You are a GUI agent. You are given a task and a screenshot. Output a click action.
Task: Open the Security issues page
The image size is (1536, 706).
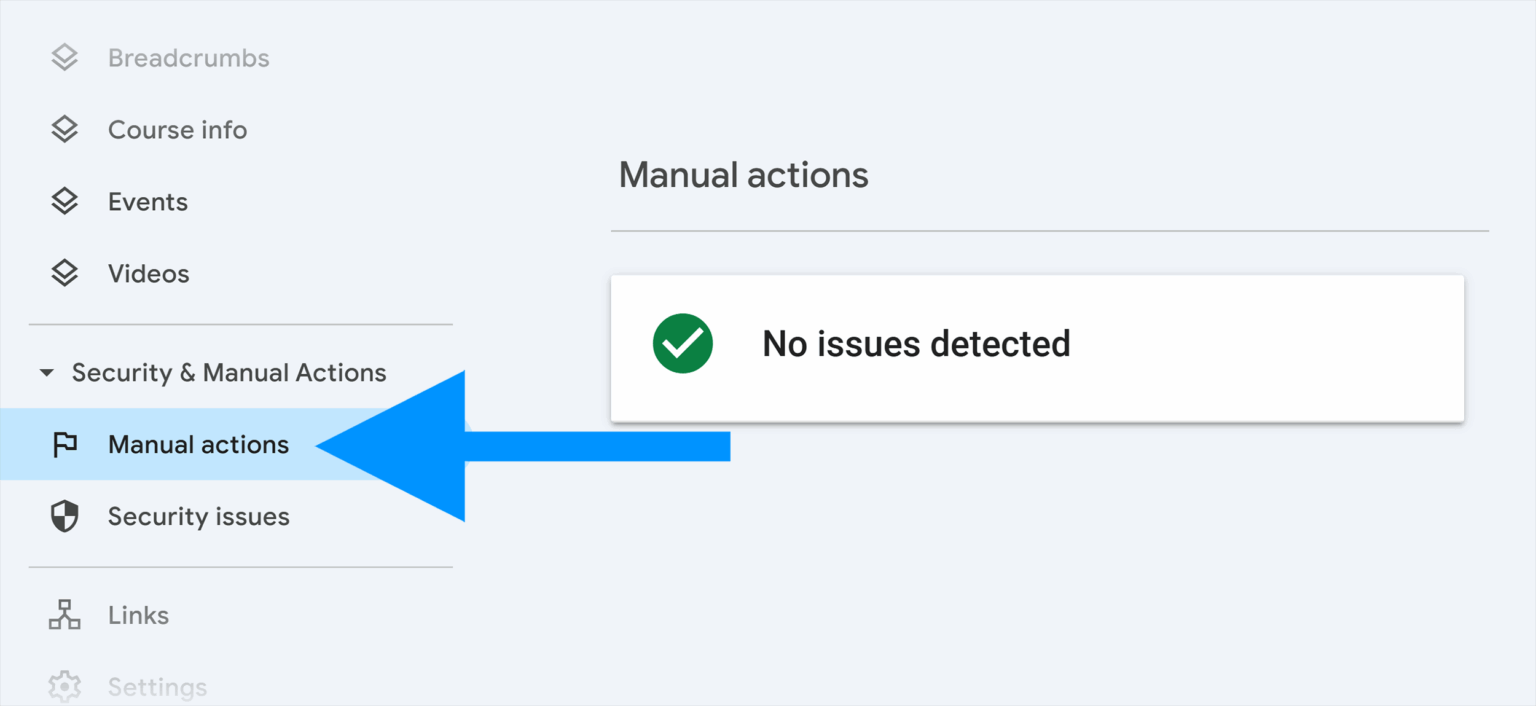[198, 516]
